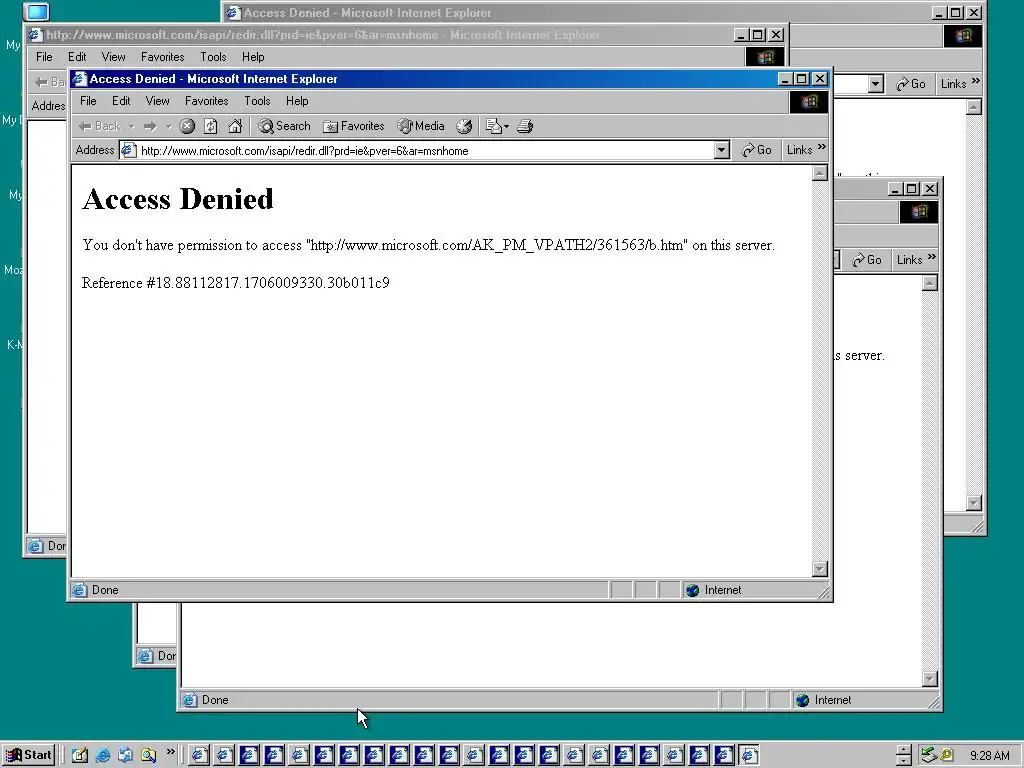Open the Tools menu in the redir.dll window behind
Viewport: 1024px width, 768px height.
[213, 57]
